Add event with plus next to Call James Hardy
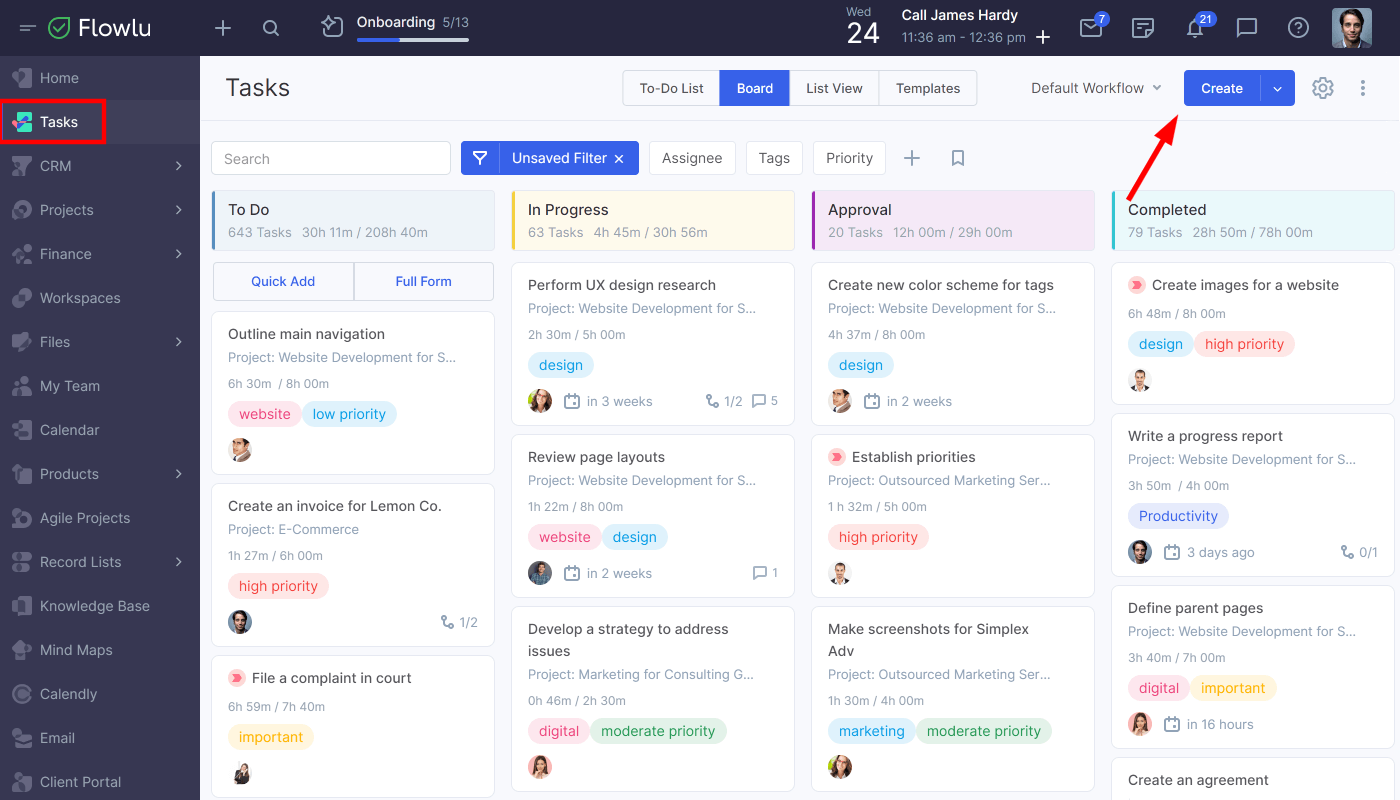The width and height of the screenshot is (1400, 800). [x=1043, y=37]
